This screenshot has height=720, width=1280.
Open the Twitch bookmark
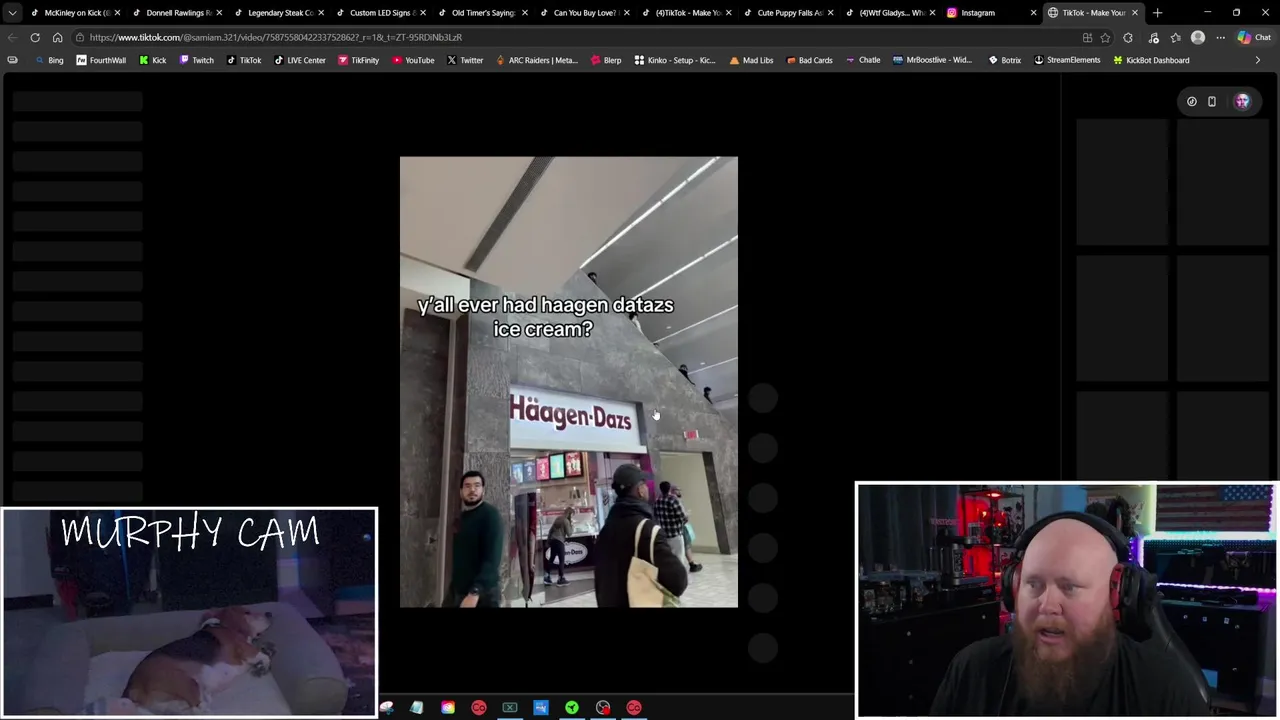(196, 60)
